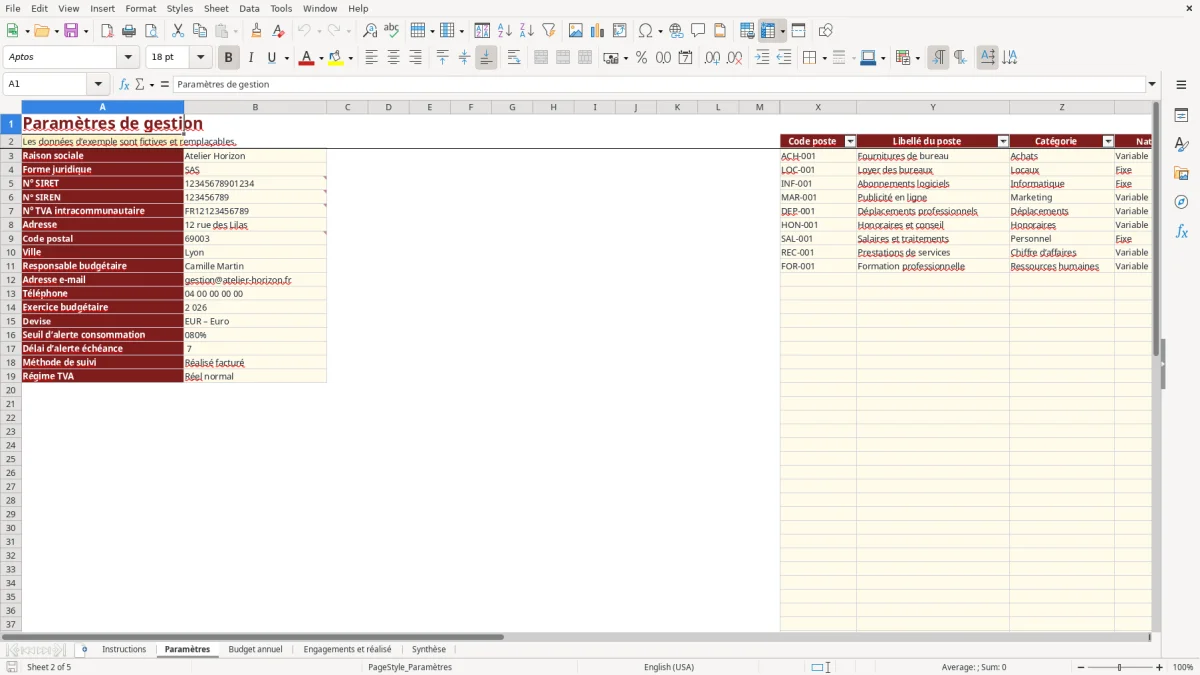Viewport: 1200px width, 675px height.
Task: Click Font Color red A button
Action: point(306,58)
